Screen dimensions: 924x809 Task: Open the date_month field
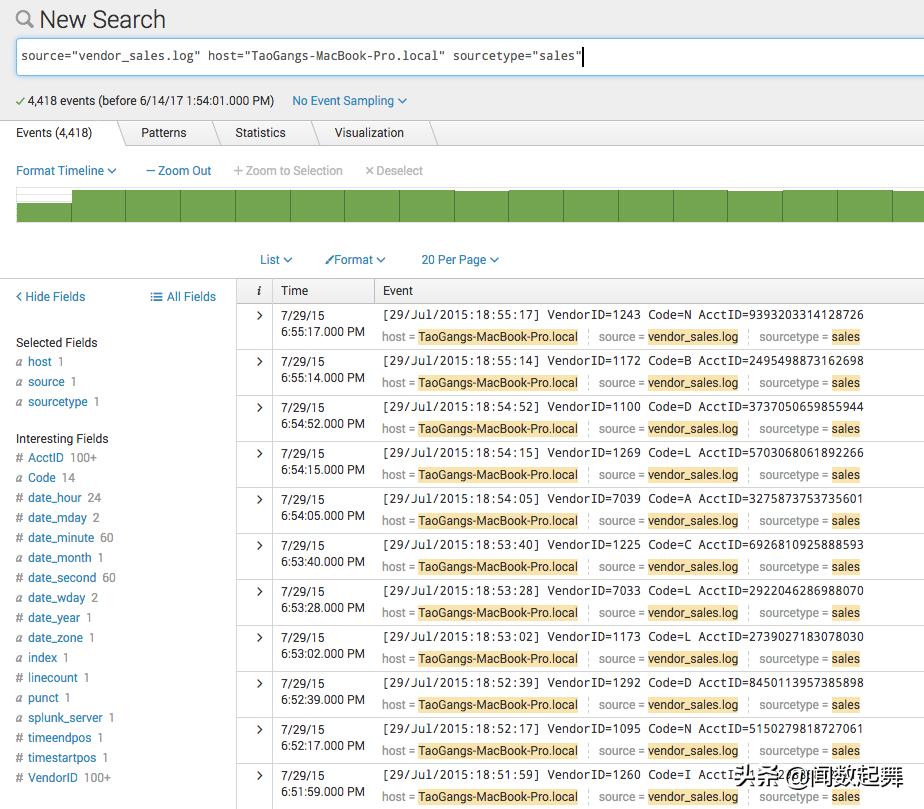coord(60,558)
